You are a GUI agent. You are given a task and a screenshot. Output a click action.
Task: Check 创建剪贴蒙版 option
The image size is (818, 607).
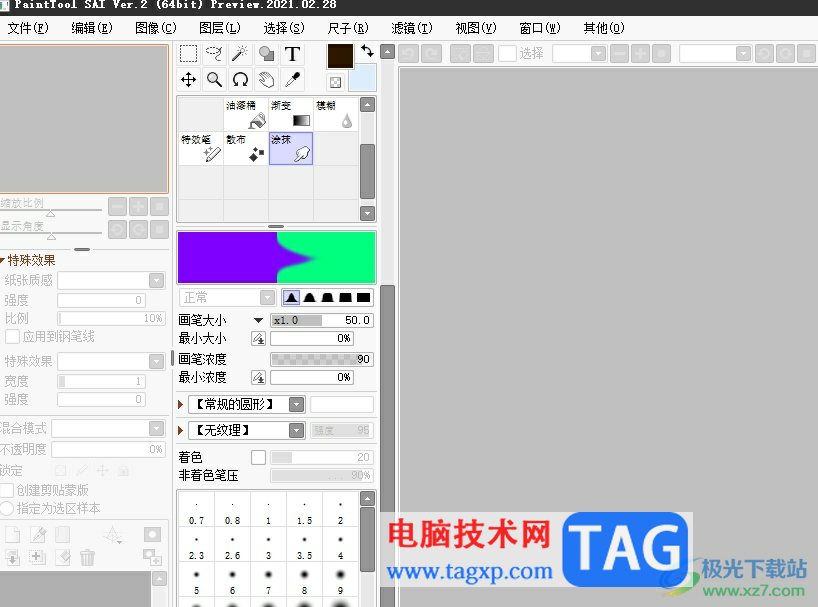coord(7,490)
